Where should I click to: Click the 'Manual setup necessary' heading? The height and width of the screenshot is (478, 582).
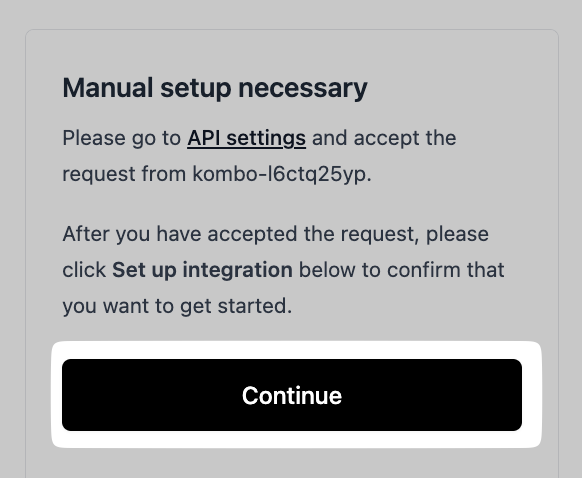coord(215,88)
